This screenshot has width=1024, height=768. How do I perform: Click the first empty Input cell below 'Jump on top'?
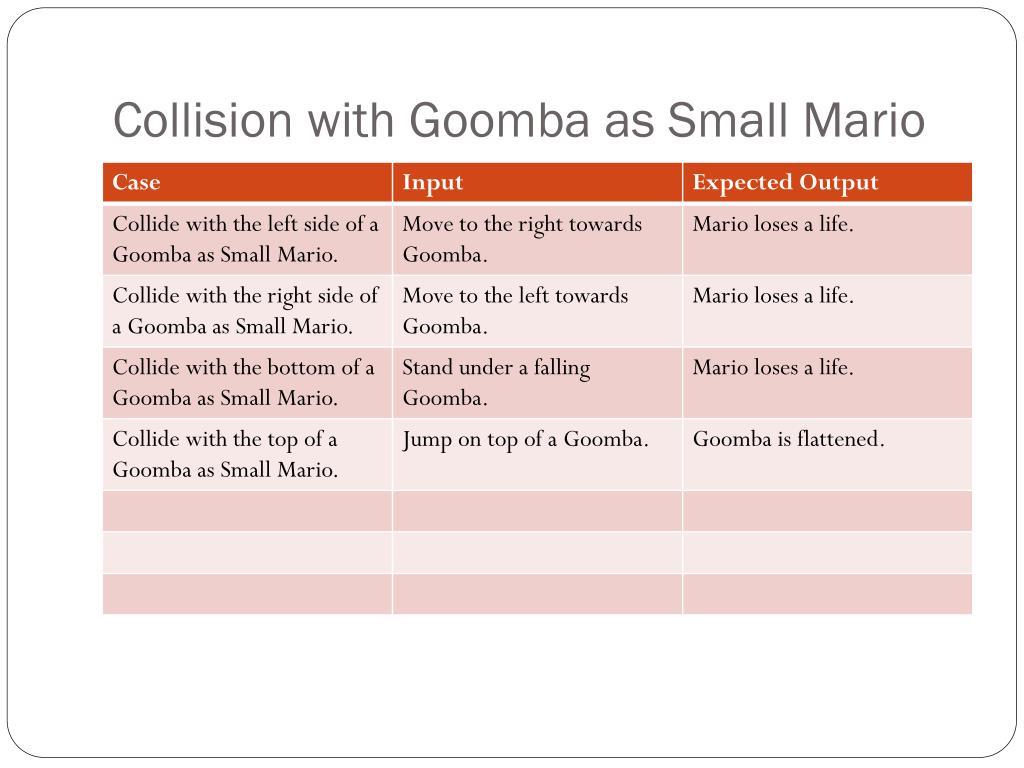pyautogui.click(x=537, y=511)
